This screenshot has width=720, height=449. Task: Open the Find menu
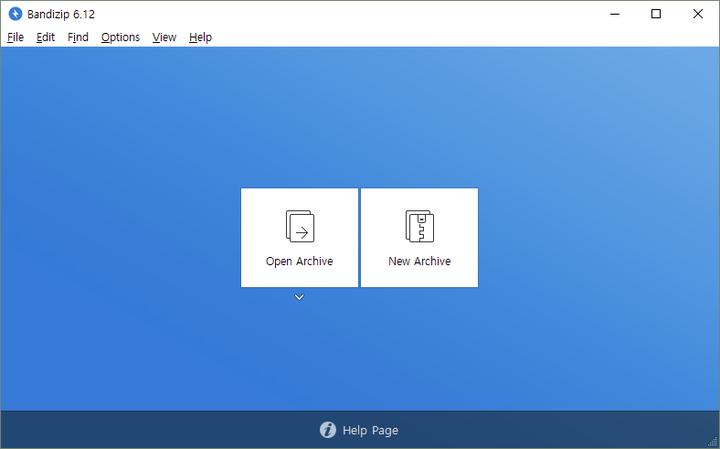click(x=78, y=37)
